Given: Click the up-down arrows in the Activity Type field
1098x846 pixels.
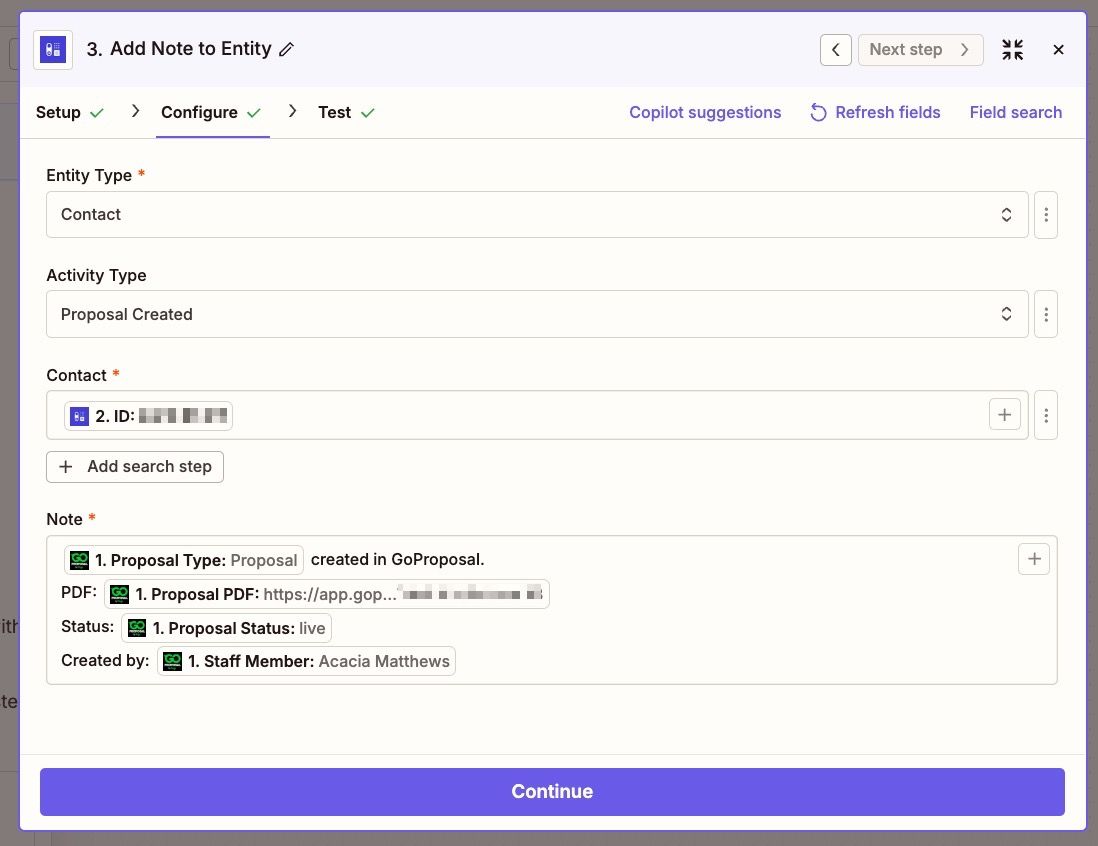Looking at the screenshot, I should coord(1006,314).
